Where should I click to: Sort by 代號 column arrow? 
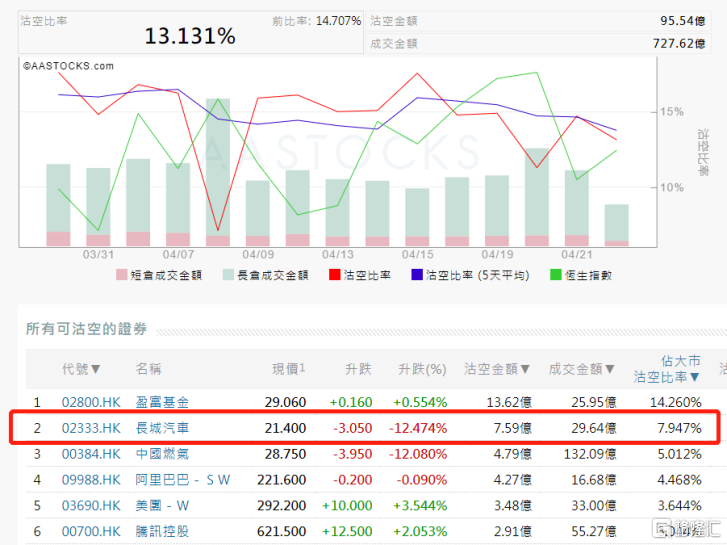(x=96, y=369)
